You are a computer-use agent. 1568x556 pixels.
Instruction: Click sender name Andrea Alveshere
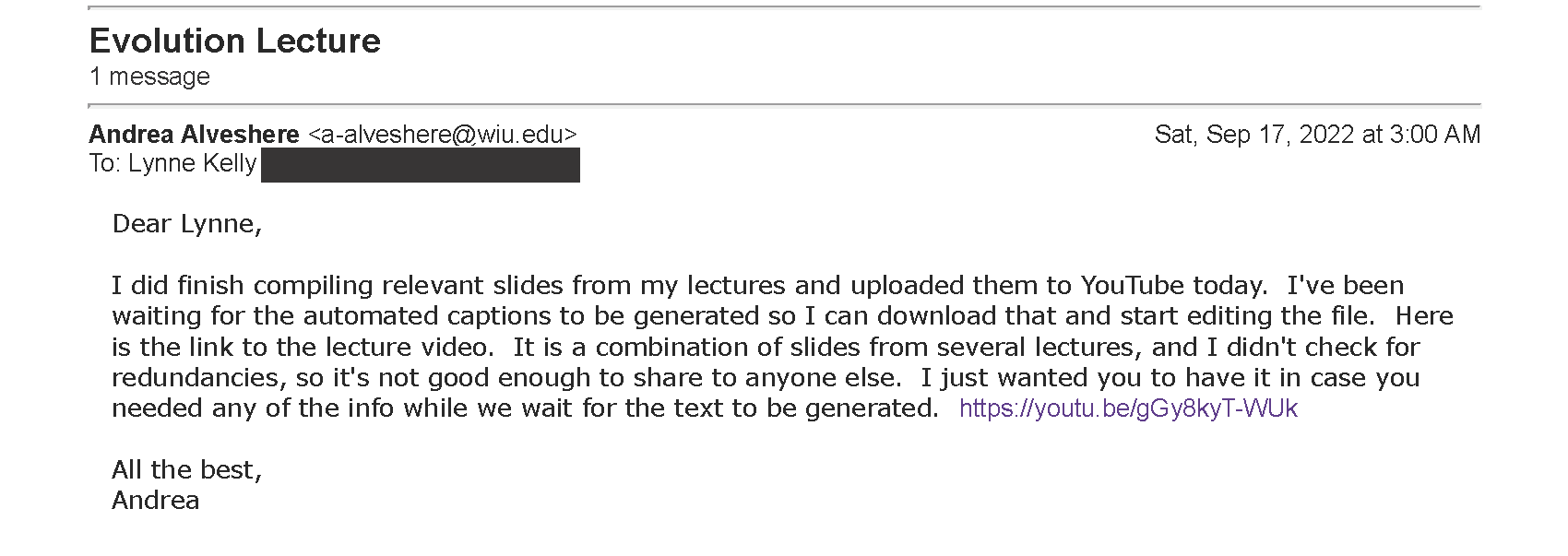pos(194,135)
